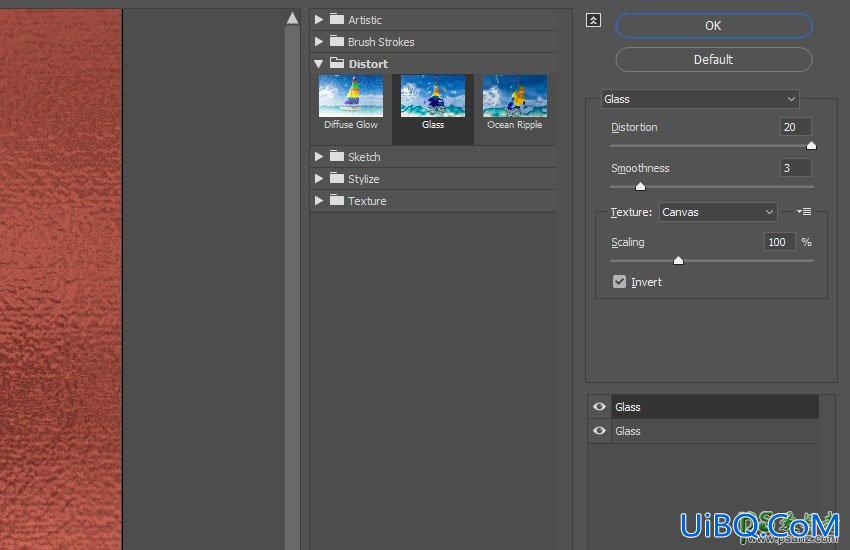Click the Artistic category label
The width and height of the screenshot is (850, 550).
365,20
